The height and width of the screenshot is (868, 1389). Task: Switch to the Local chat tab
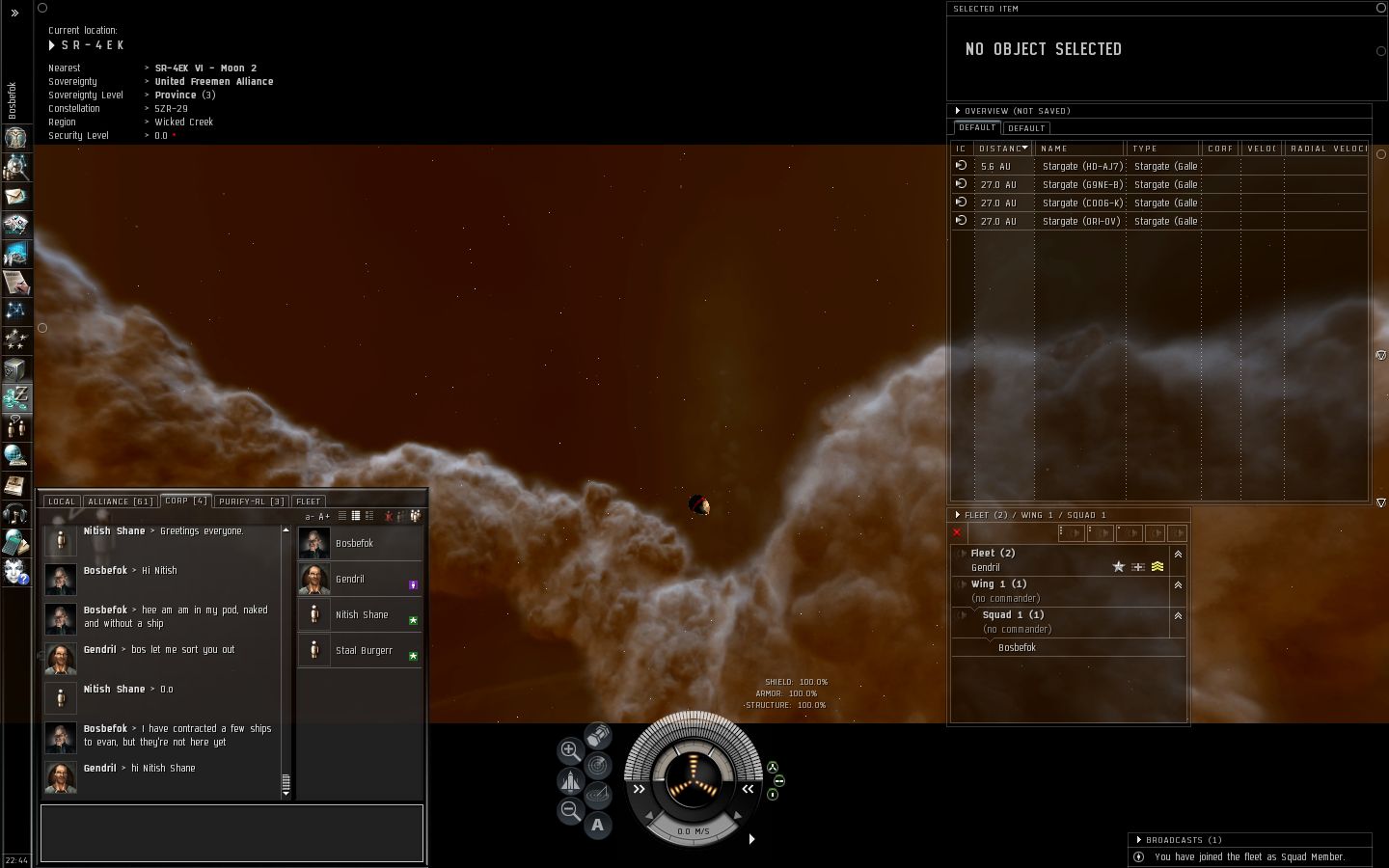tap(62, 502)
